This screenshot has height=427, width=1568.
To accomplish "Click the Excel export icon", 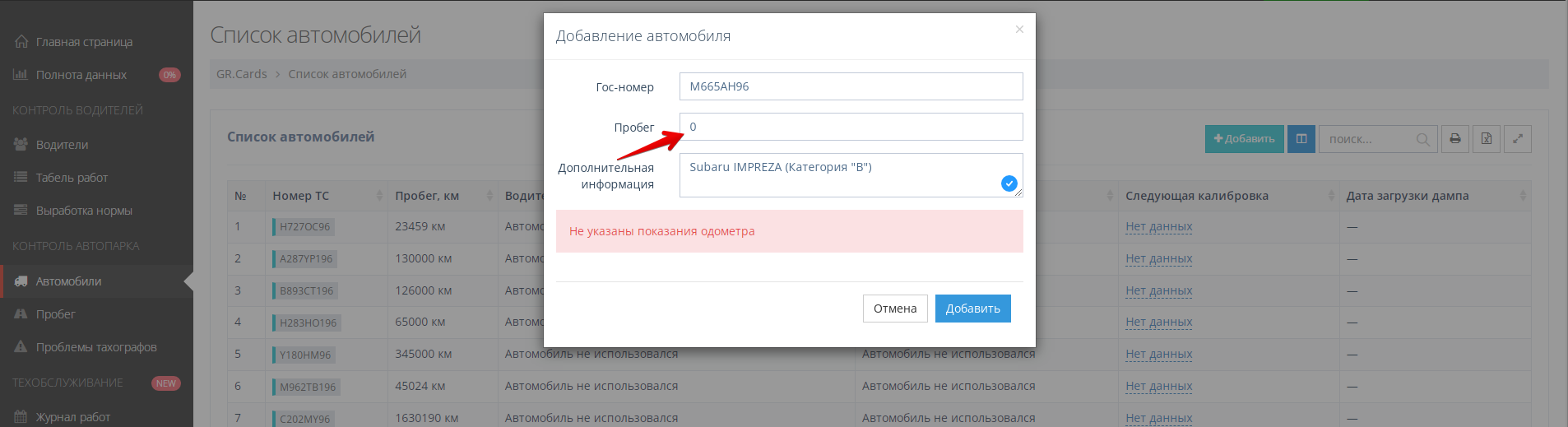I will [1487, 139].
